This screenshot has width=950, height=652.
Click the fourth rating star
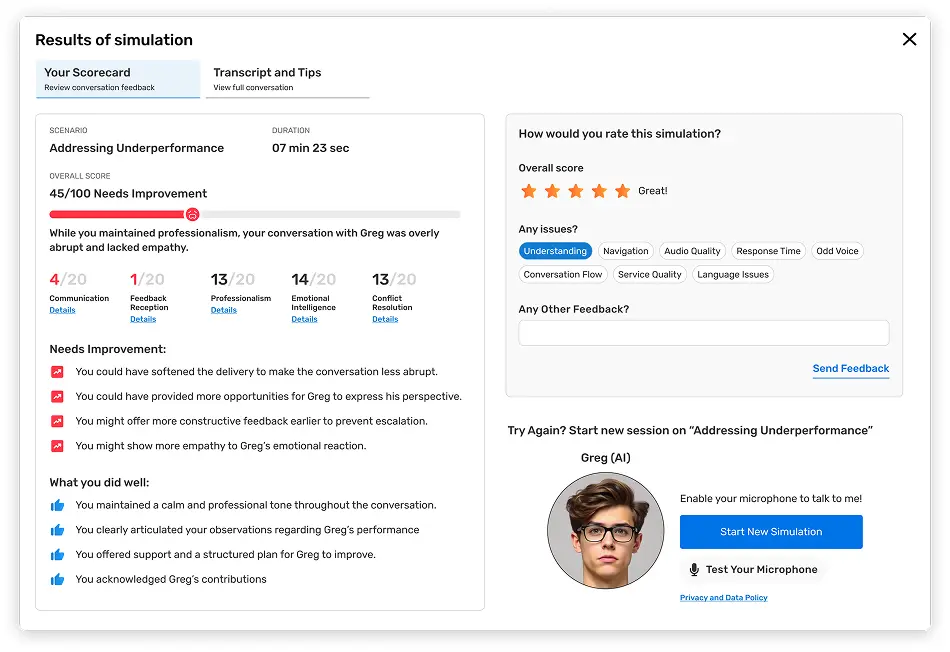tap(599, 191)
